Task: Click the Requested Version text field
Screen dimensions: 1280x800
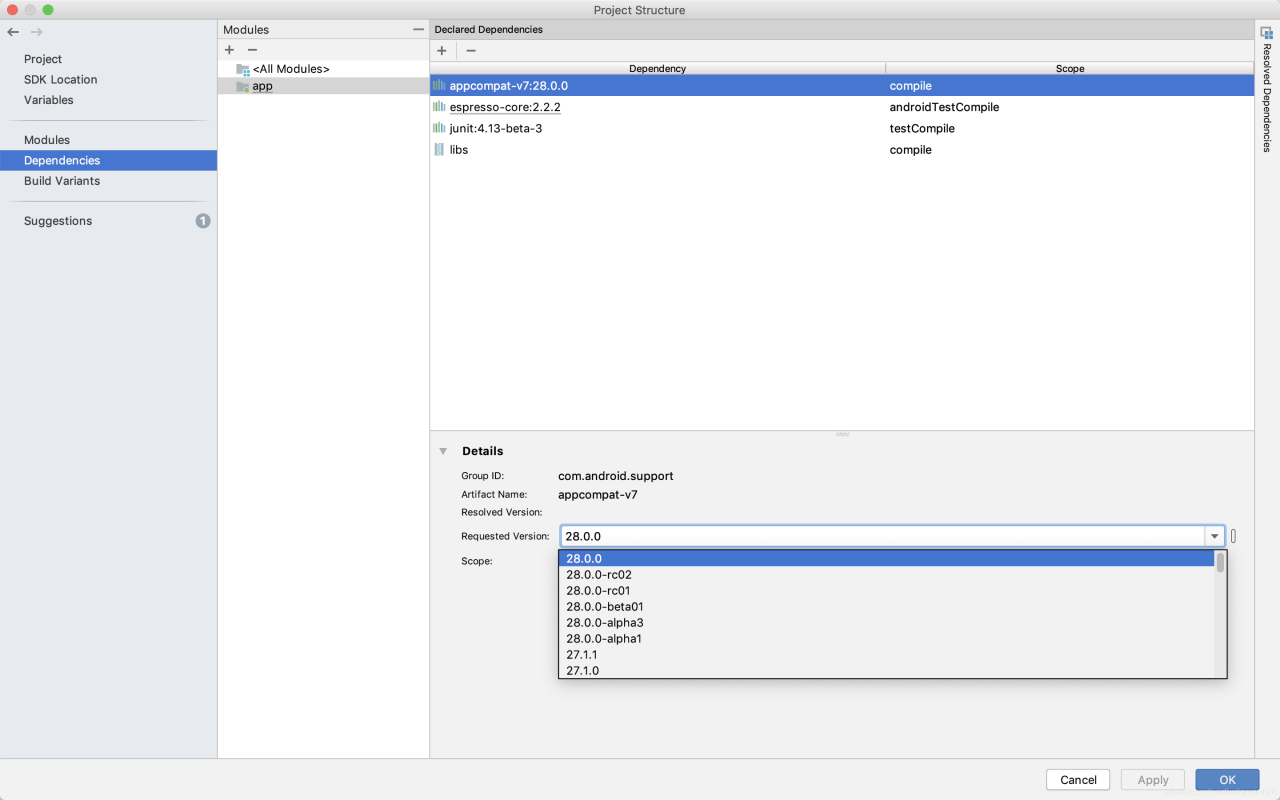Action: coord(882,536)
